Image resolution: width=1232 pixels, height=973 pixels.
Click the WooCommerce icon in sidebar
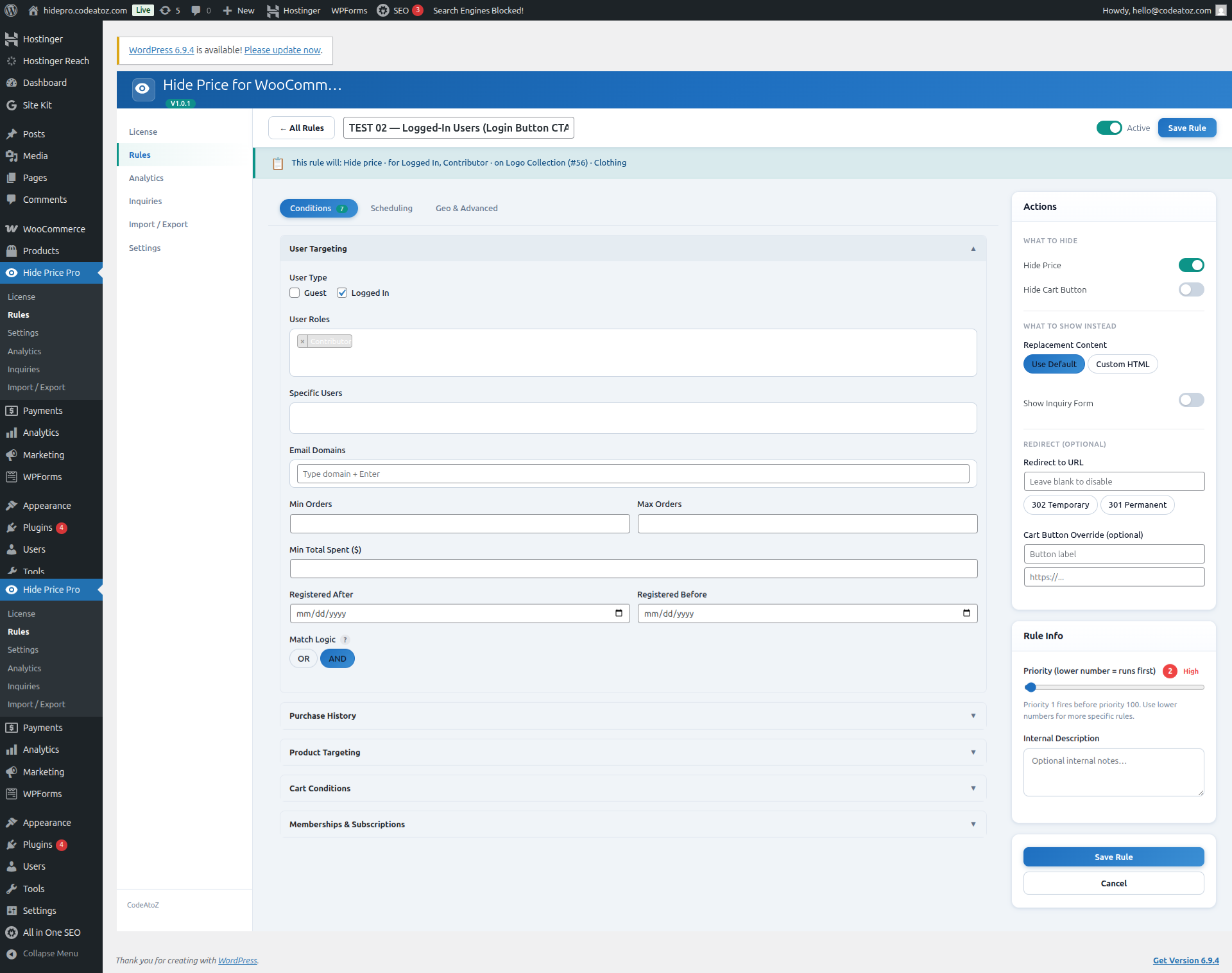[12, 229]
